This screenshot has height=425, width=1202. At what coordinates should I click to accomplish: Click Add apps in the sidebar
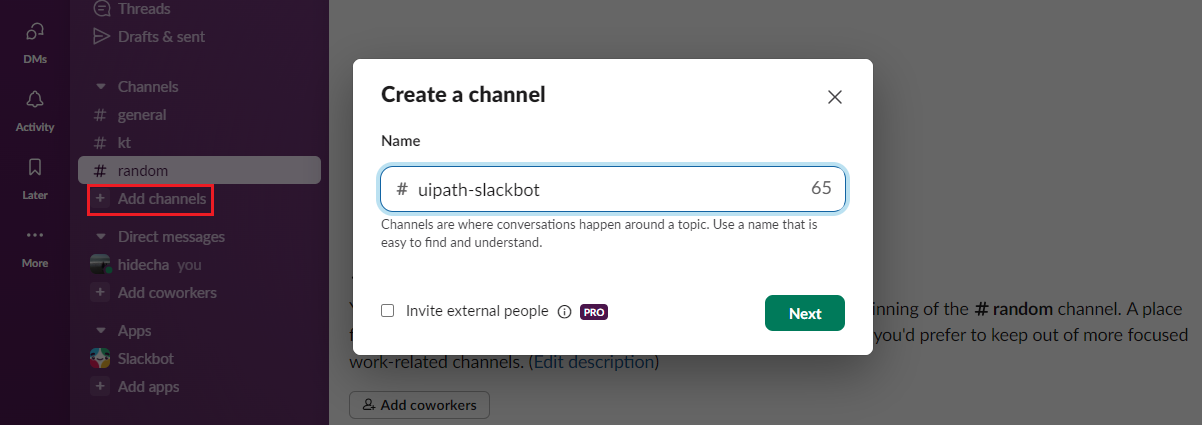point(148,386)
